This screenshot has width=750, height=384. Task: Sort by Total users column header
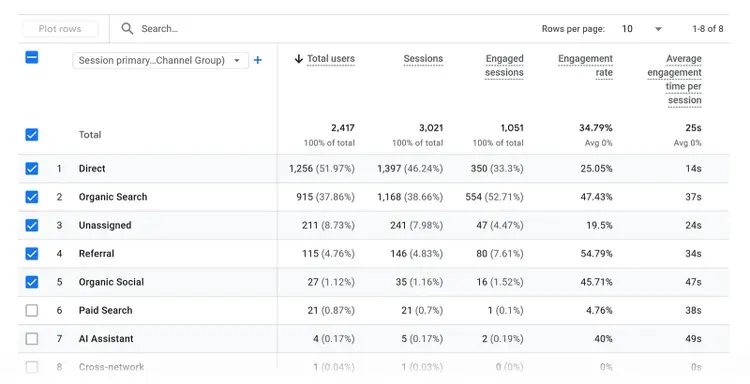(331, 59)
